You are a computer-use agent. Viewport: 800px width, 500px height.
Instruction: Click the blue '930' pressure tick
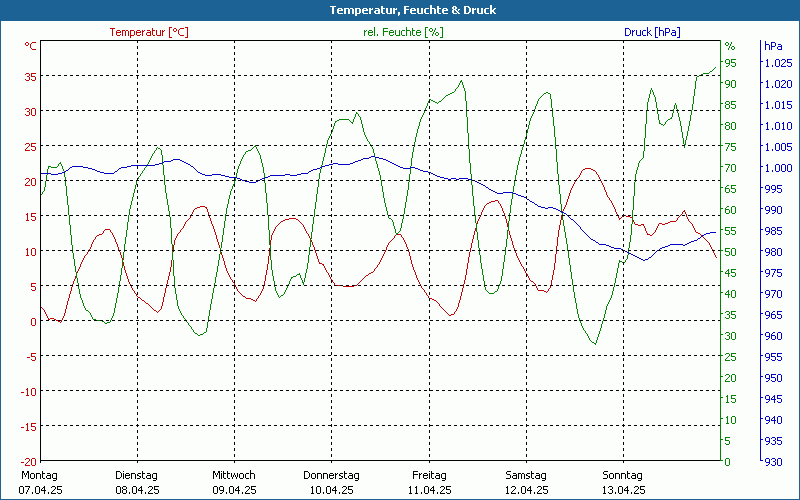point(773,462)
